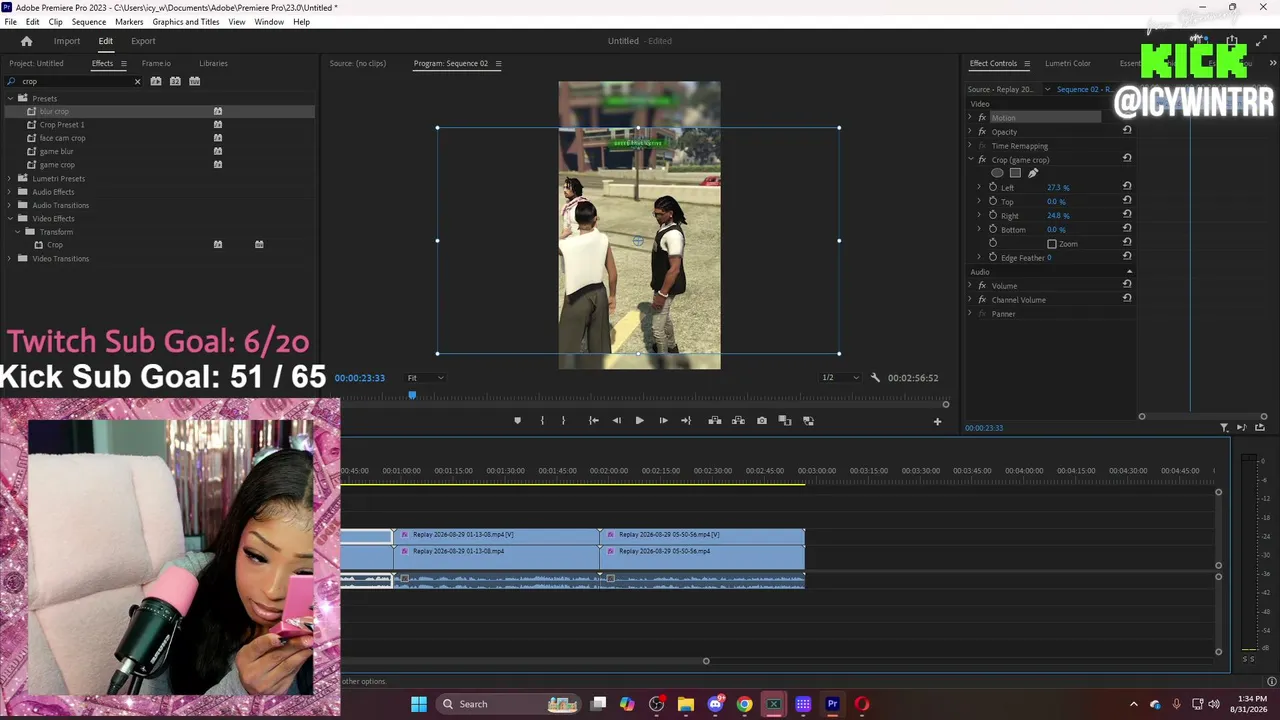The height and width of the screenshot is (720, 1280).
Task: Open Premiere Pro from the Windows taskbar
Action: tap(832, 704)
